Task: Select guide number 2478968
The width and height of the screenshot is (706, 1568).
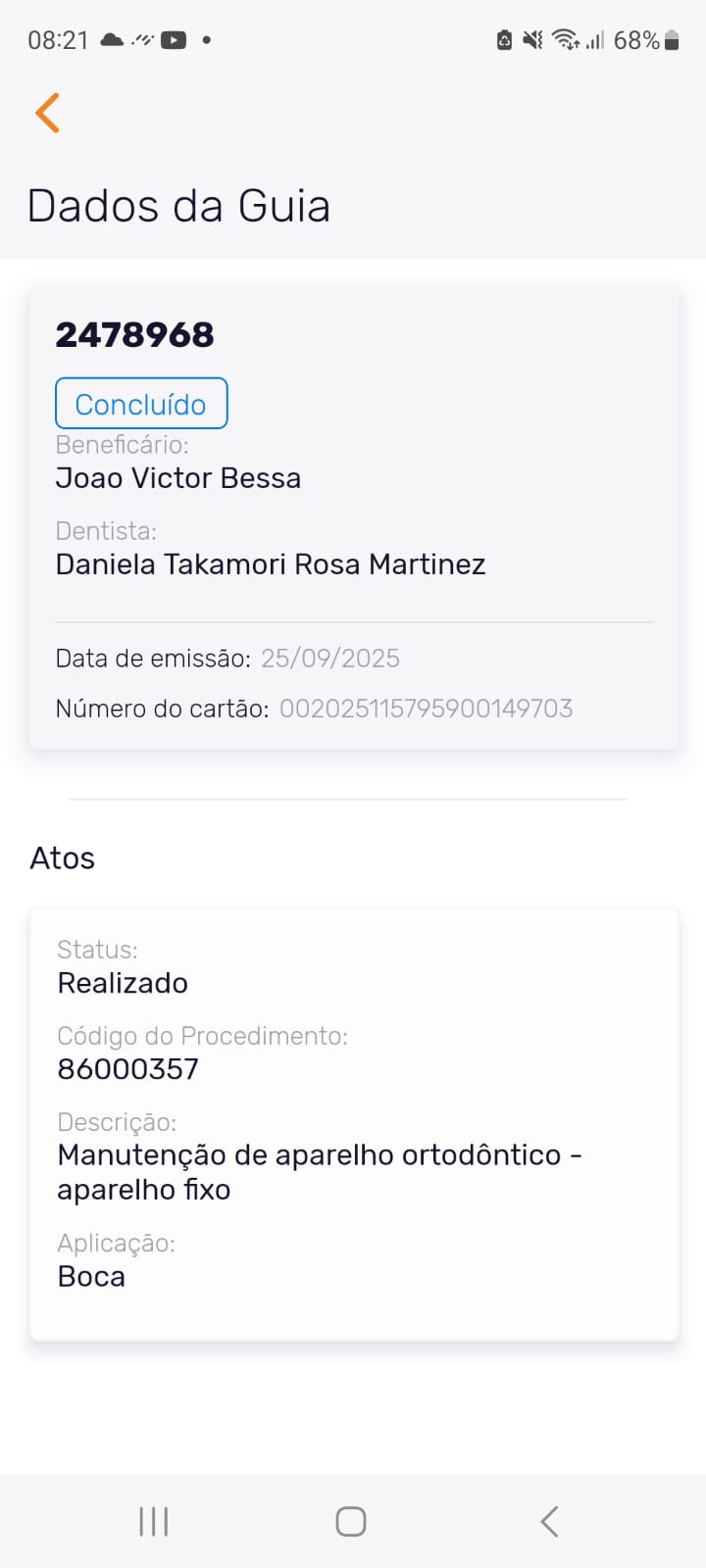Action: pos(134,335)
